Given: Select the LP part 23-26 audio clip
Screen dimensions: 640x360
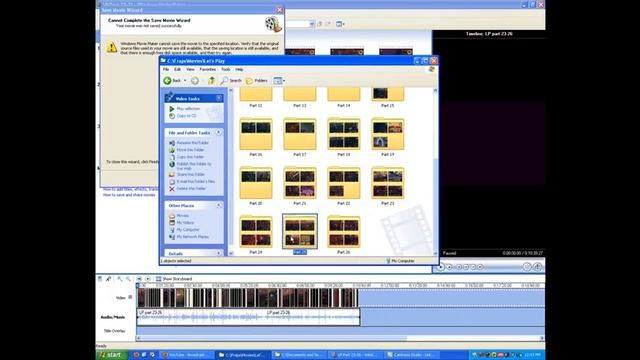Looking at the screenshot, I should (248, 317).
